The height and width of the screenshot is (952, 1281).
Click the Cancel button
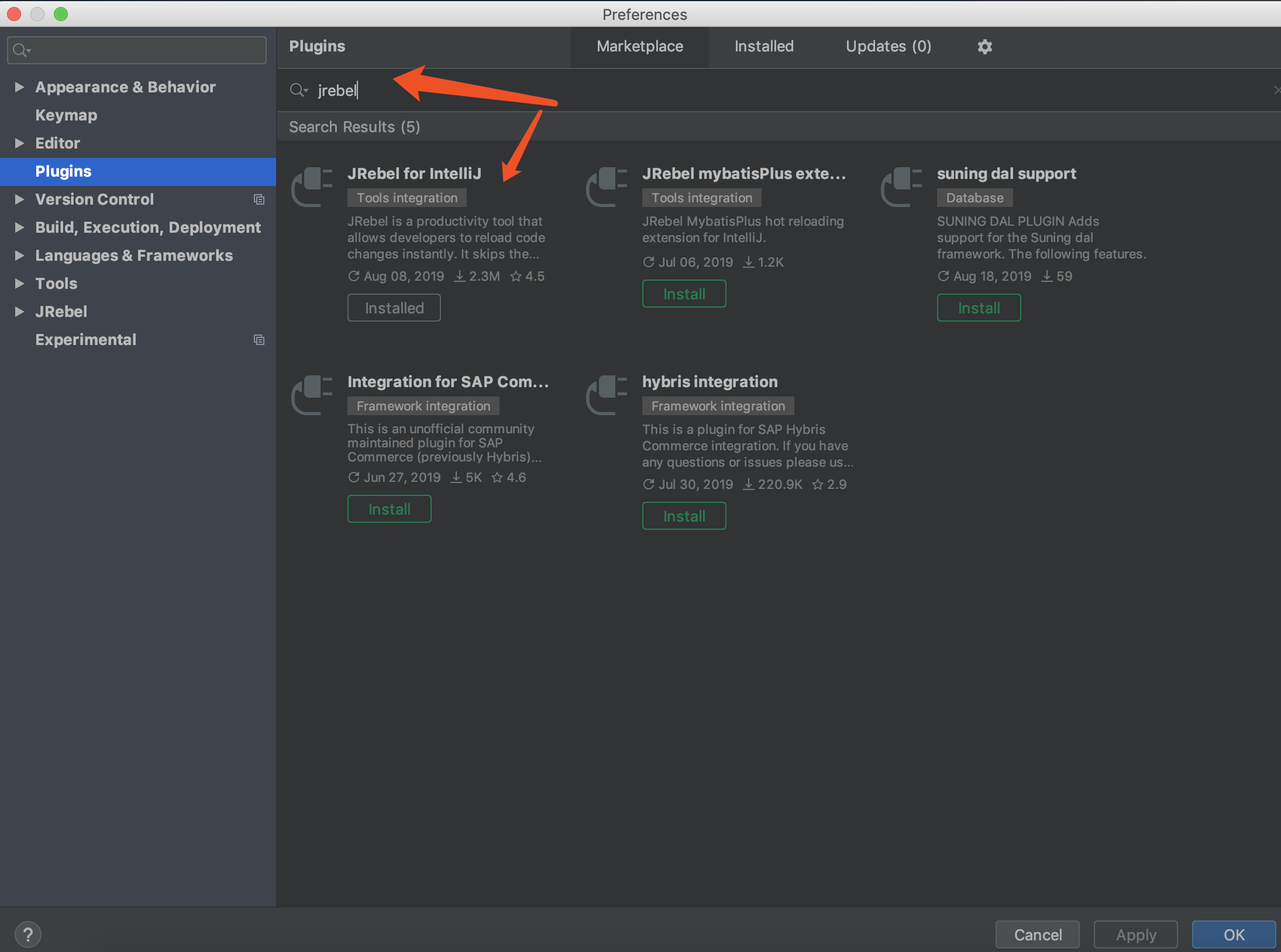tap(1038, 934)
